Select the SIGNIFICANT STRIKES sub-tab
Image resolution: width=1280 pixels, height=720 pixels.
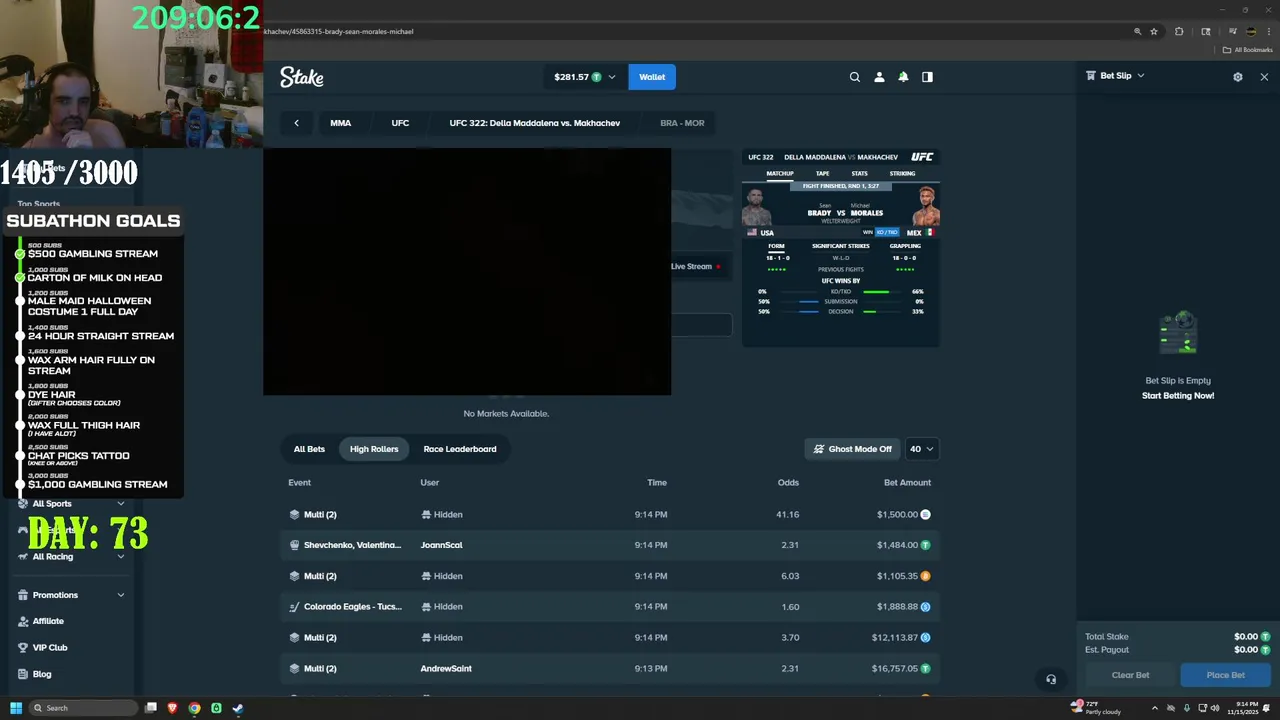coord(841,246)
